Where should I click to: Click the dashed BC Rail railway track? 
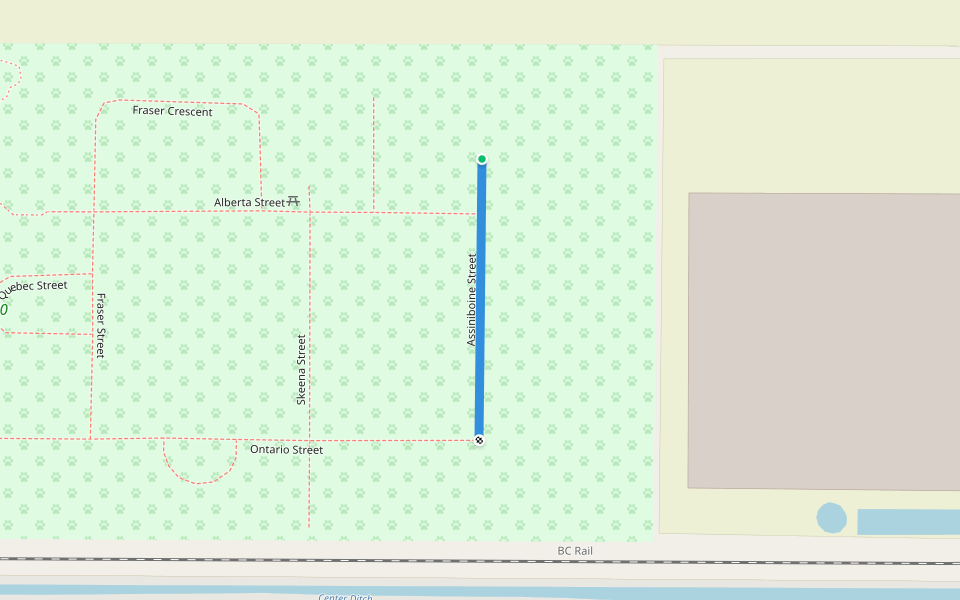[300, 561]
